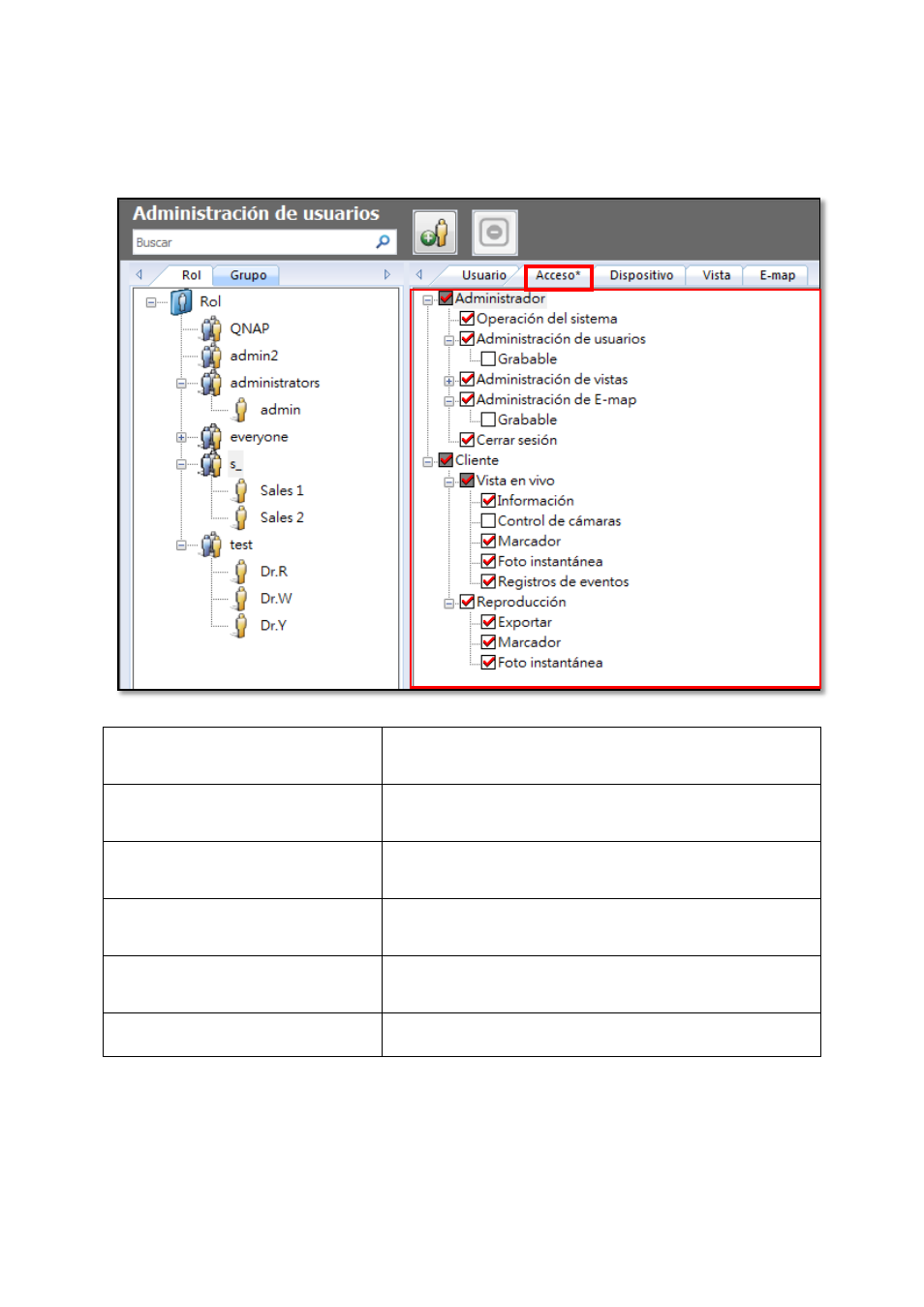924x1307 pixels.
Task: Switch to the Rol tab
Action: [191, 275]
